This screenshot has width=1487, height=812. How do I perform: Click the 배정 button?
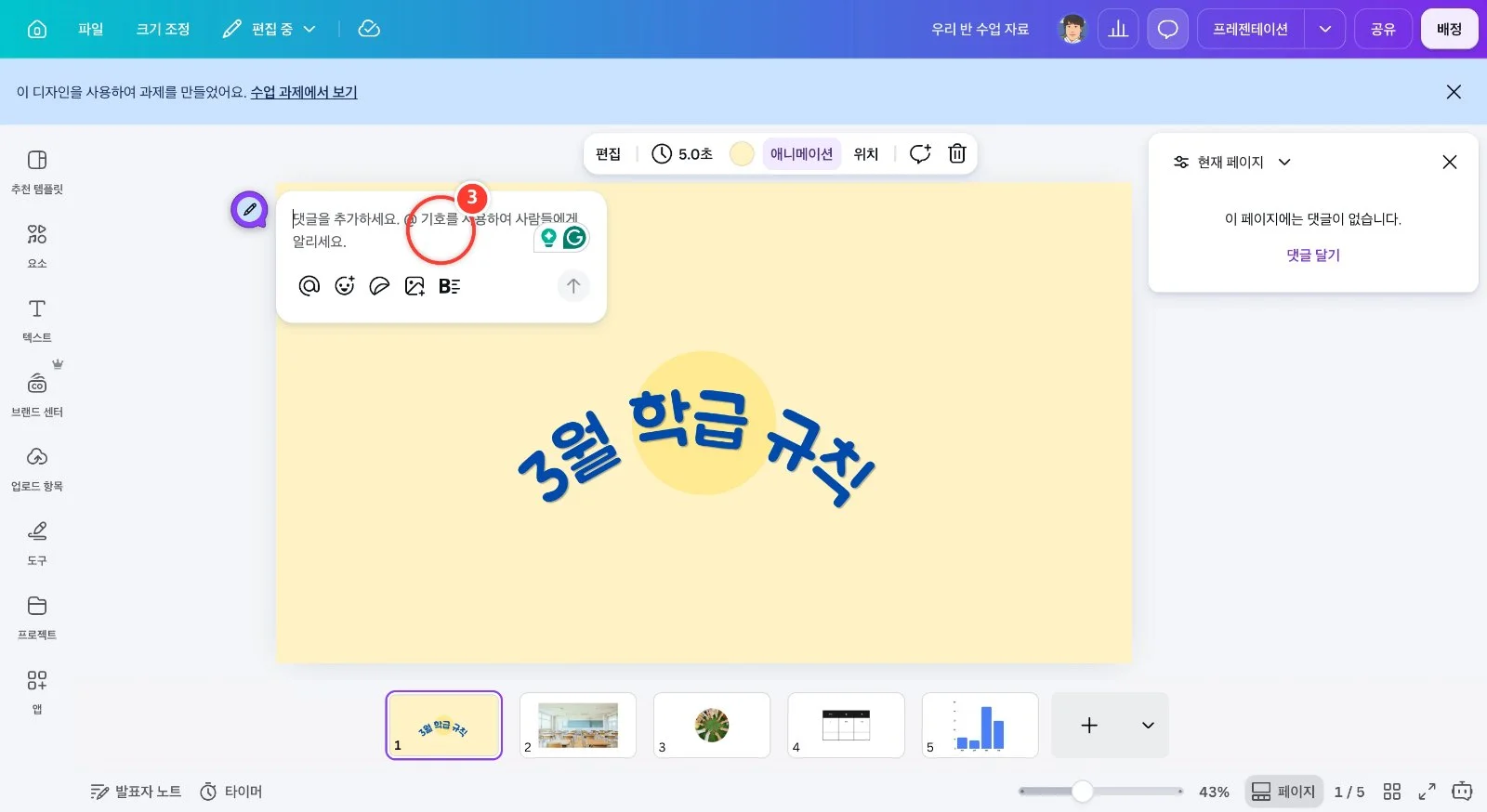(1449, 29)
